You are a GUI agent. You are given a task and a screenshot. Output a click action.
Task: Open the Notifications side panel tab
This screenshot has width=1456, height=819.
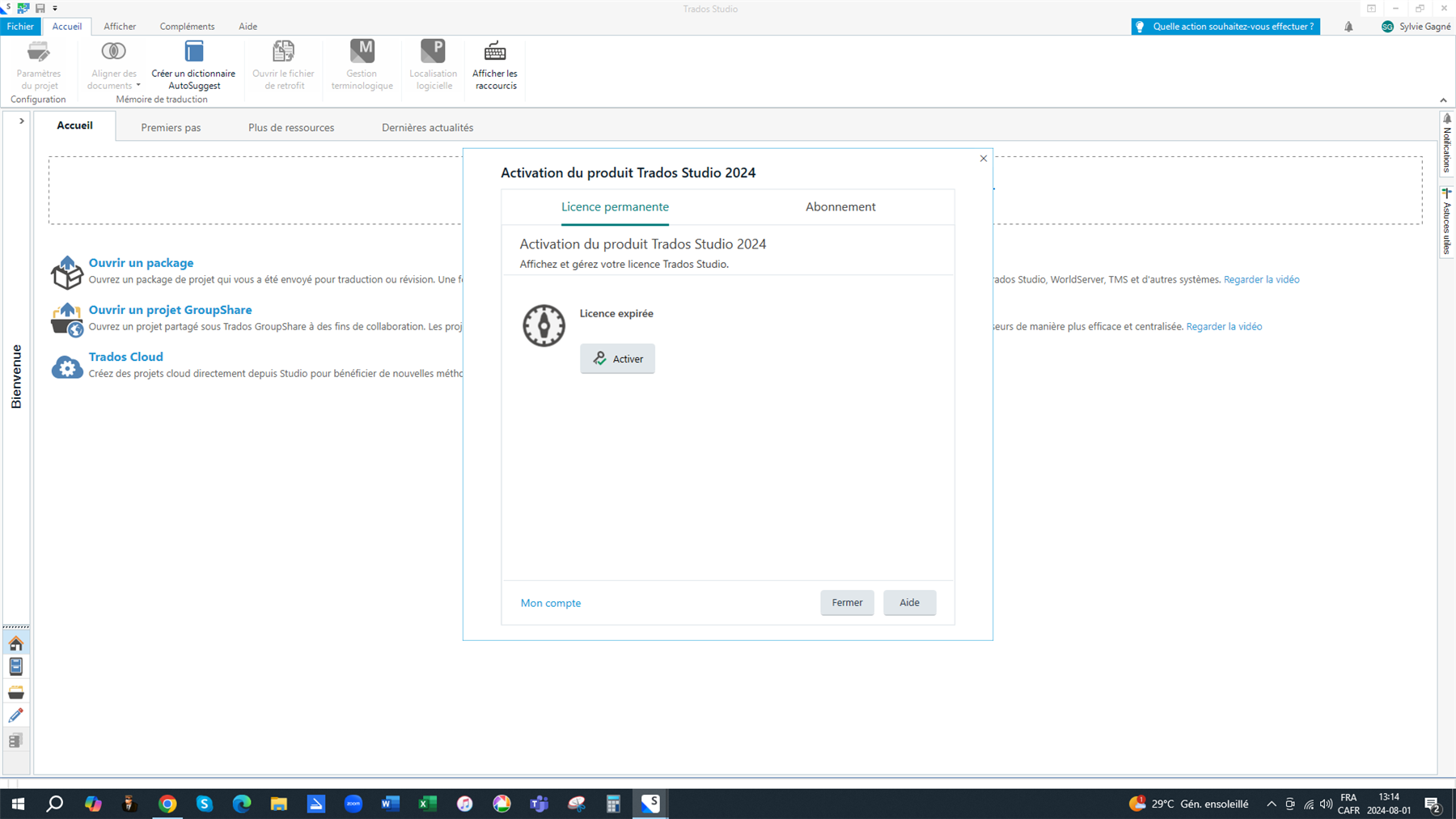click(x=1447, y=143)
